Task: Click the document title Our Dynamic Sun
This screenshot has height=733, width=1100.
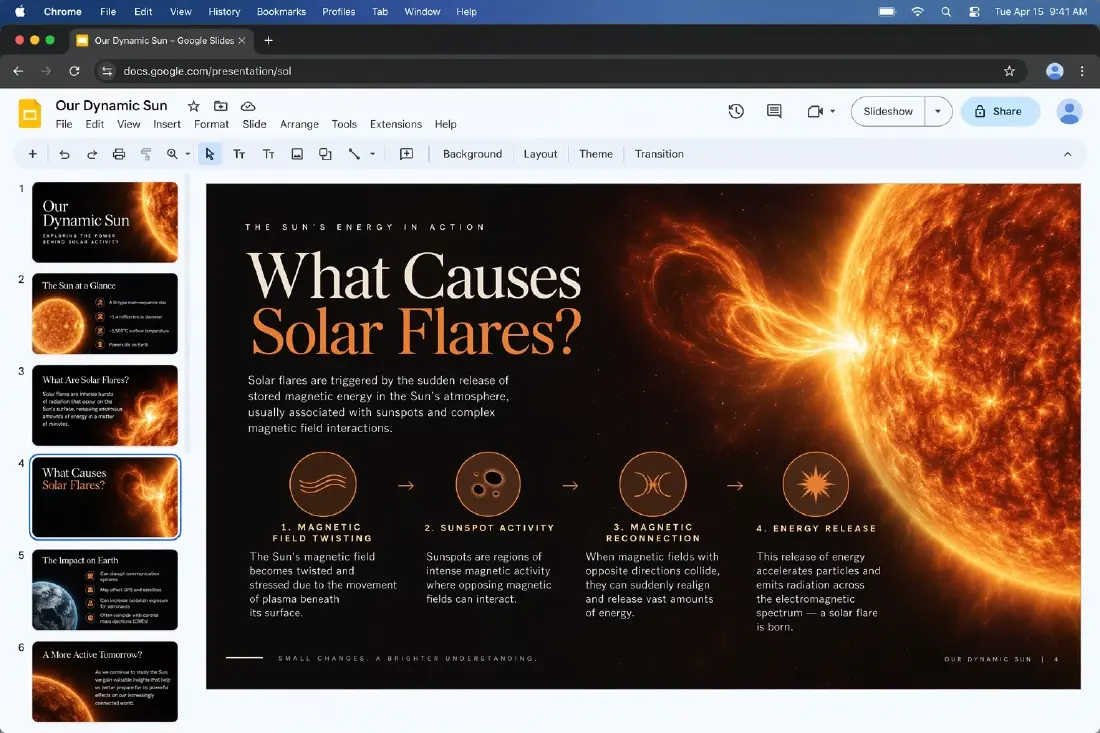Action: (x=112, y=105)
